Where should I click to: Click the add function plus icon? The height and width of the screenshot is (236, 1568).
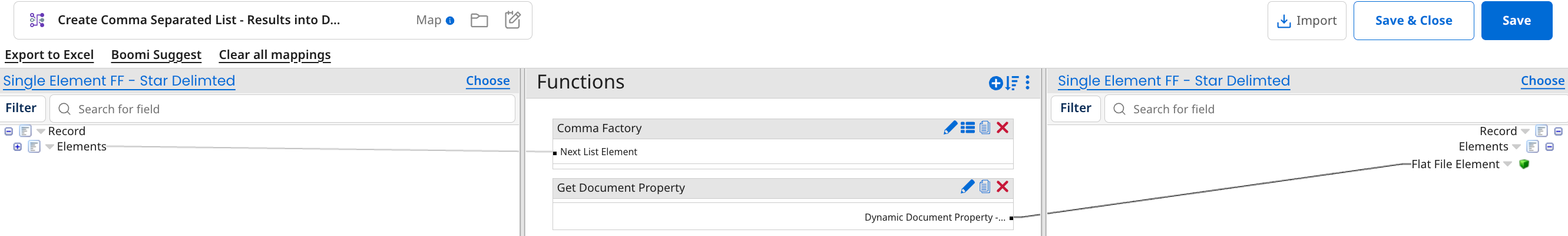[x=995, y=83]
